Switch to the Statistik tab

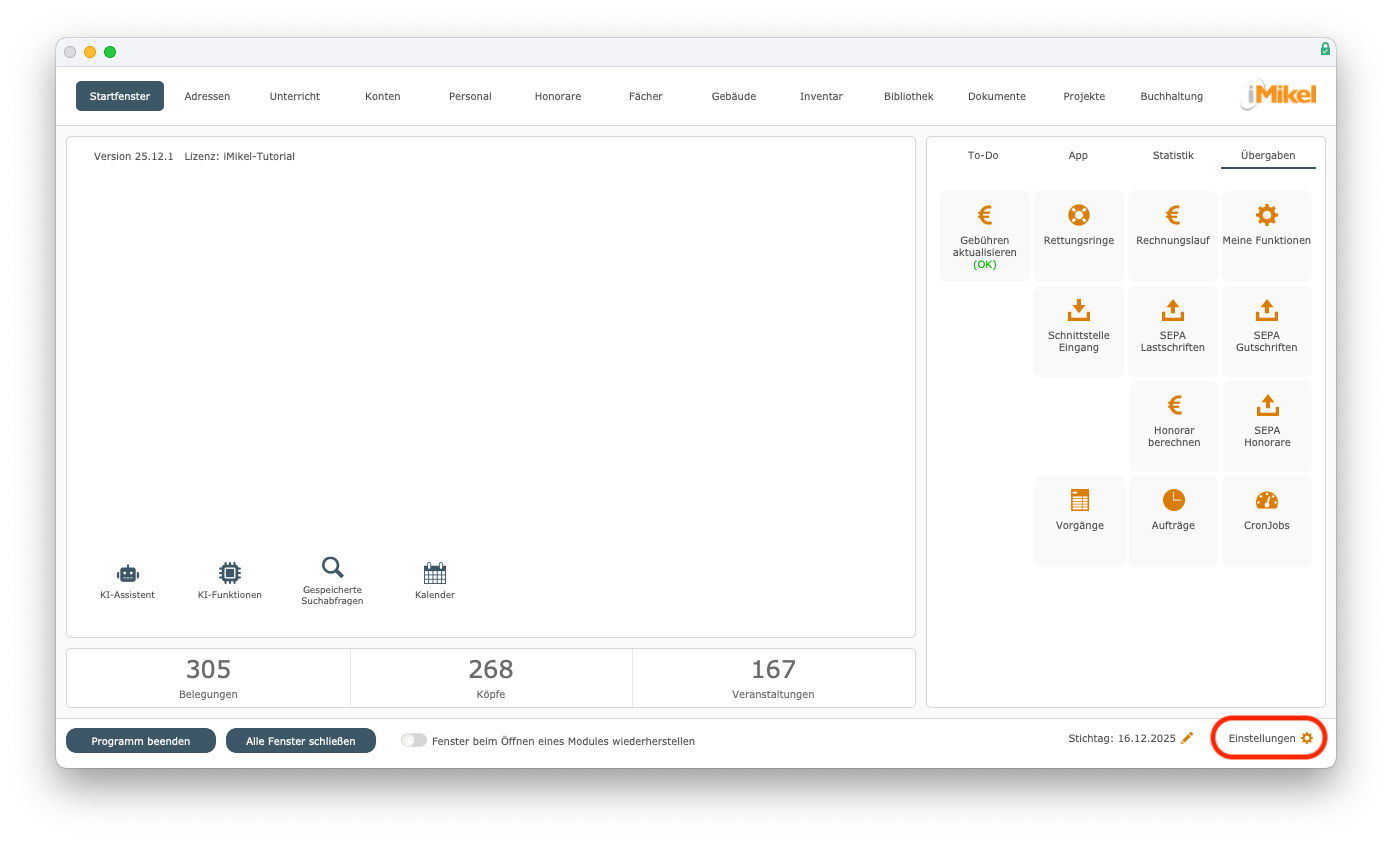1173,156
